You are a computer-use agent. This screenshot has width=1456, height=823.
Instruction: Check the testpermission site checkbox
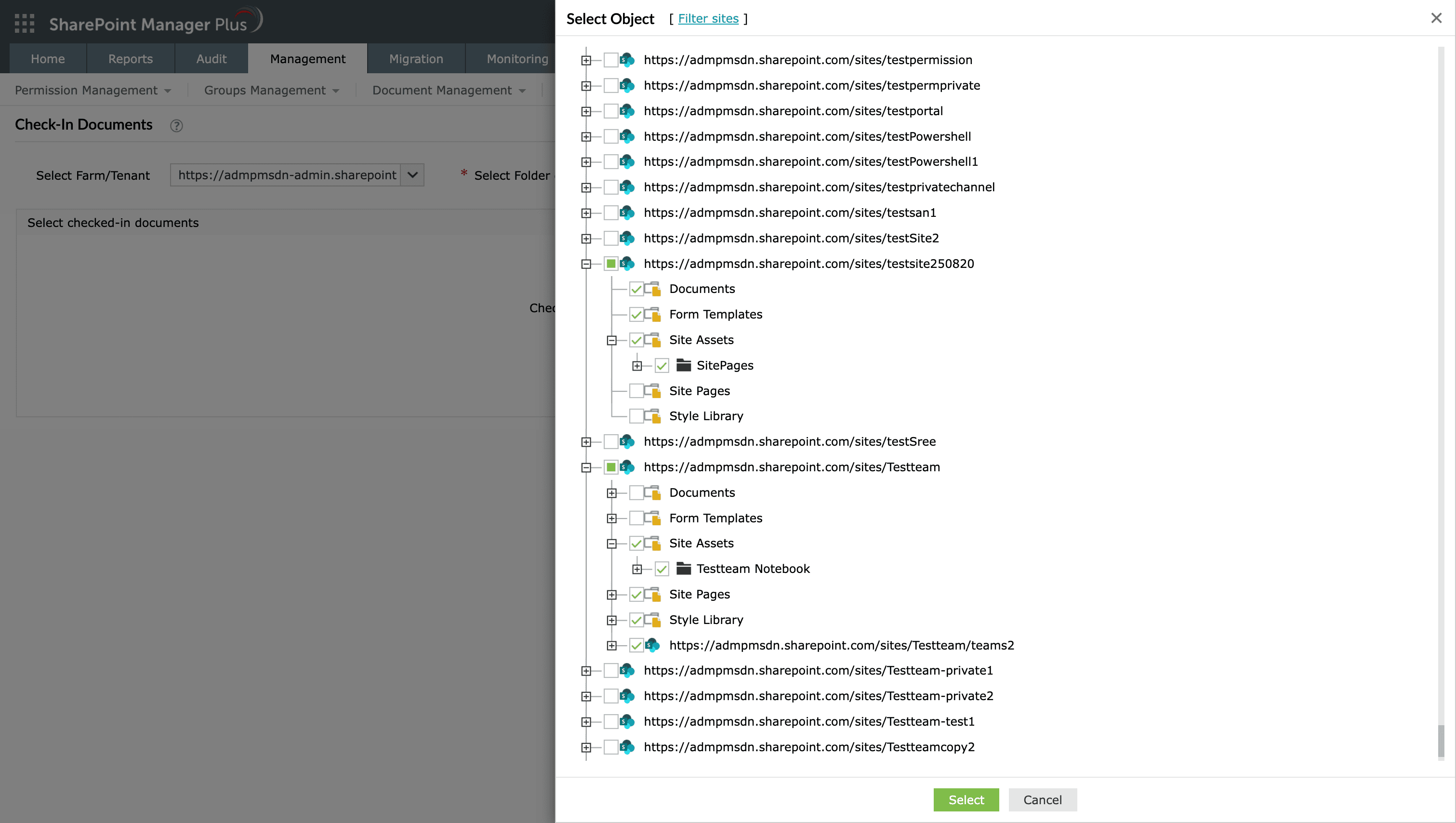tap(610, 60)
